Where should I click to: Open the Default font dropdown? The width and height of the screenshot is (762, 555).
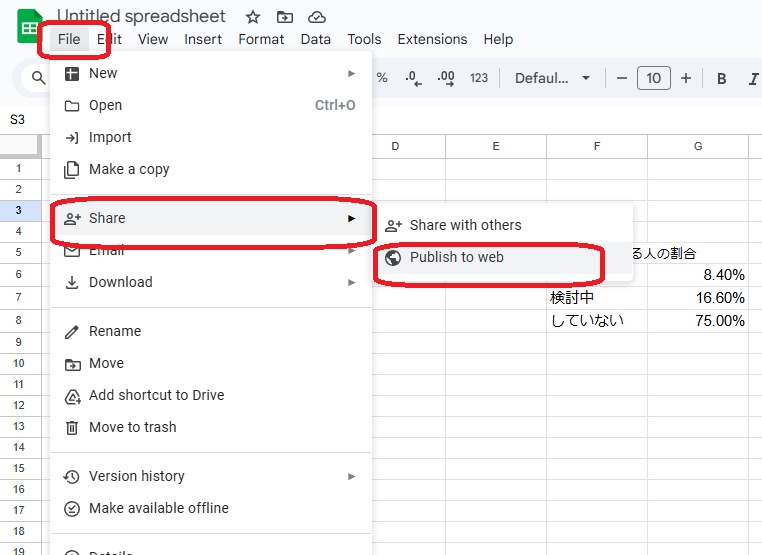[x=553, y=78]
